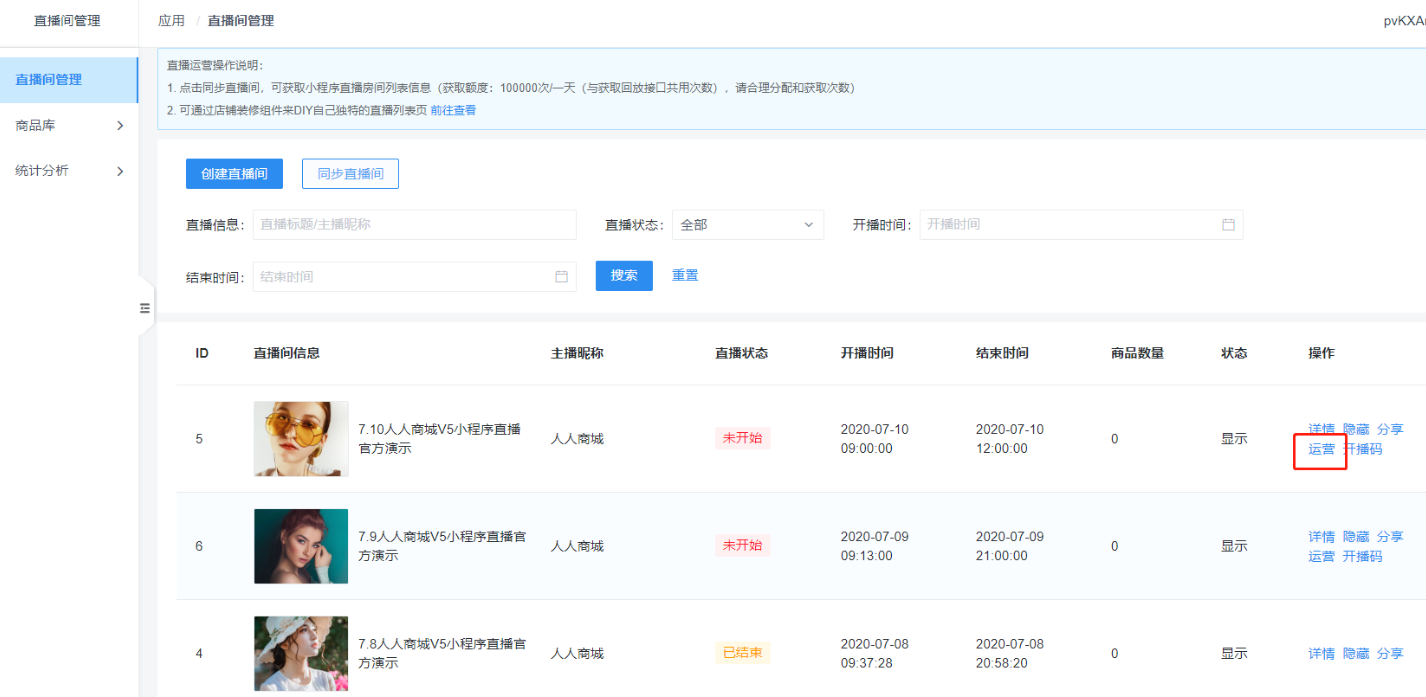Click the sidebar collapse handle icon

coord(145,308)
